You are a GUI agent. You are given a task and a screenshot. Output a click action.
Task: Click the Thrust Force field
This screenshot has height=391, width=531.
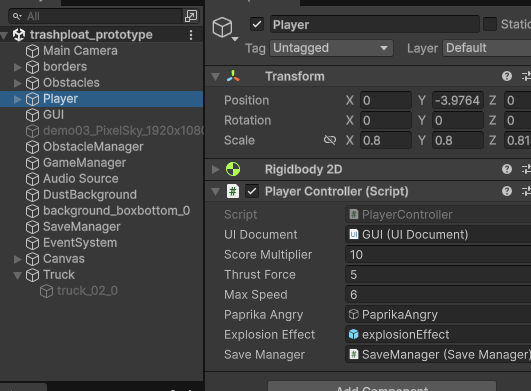coord(438,275)
